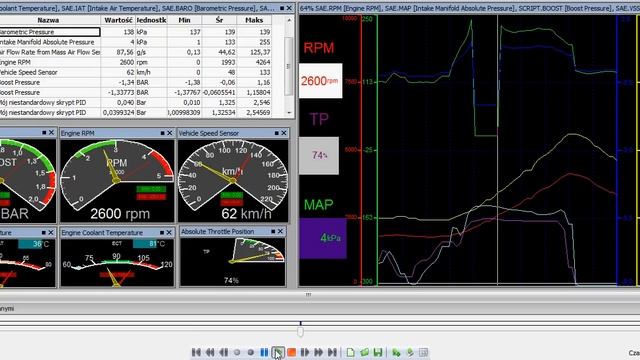Close the data table panel
Viewport: 640px width, 360px height.
tap(289, 8)
